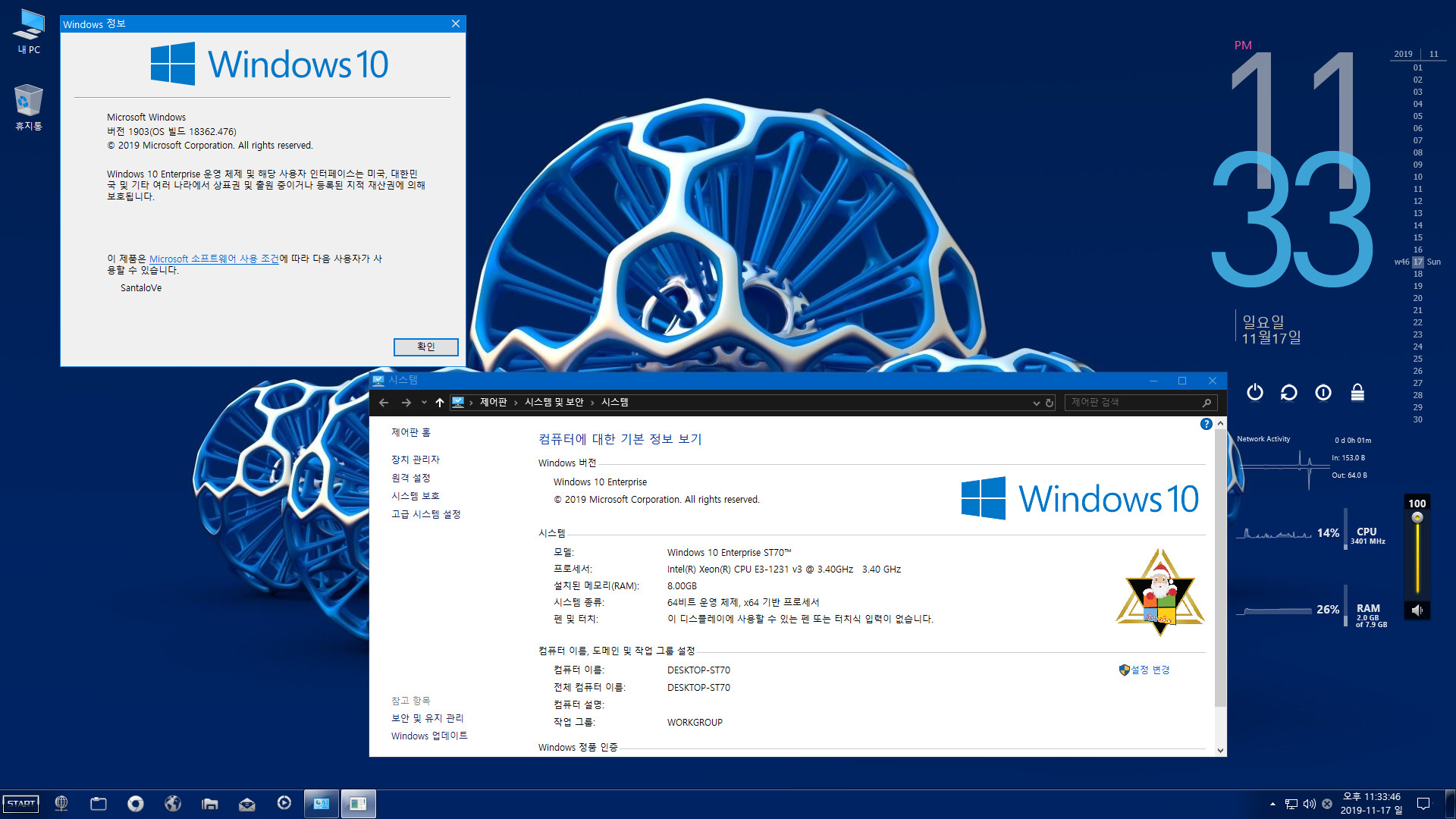1456x819 pixels.
Task: Open the globe-on-stand taskbar icon
Action: pyautogui.click(x=61, y=804)
